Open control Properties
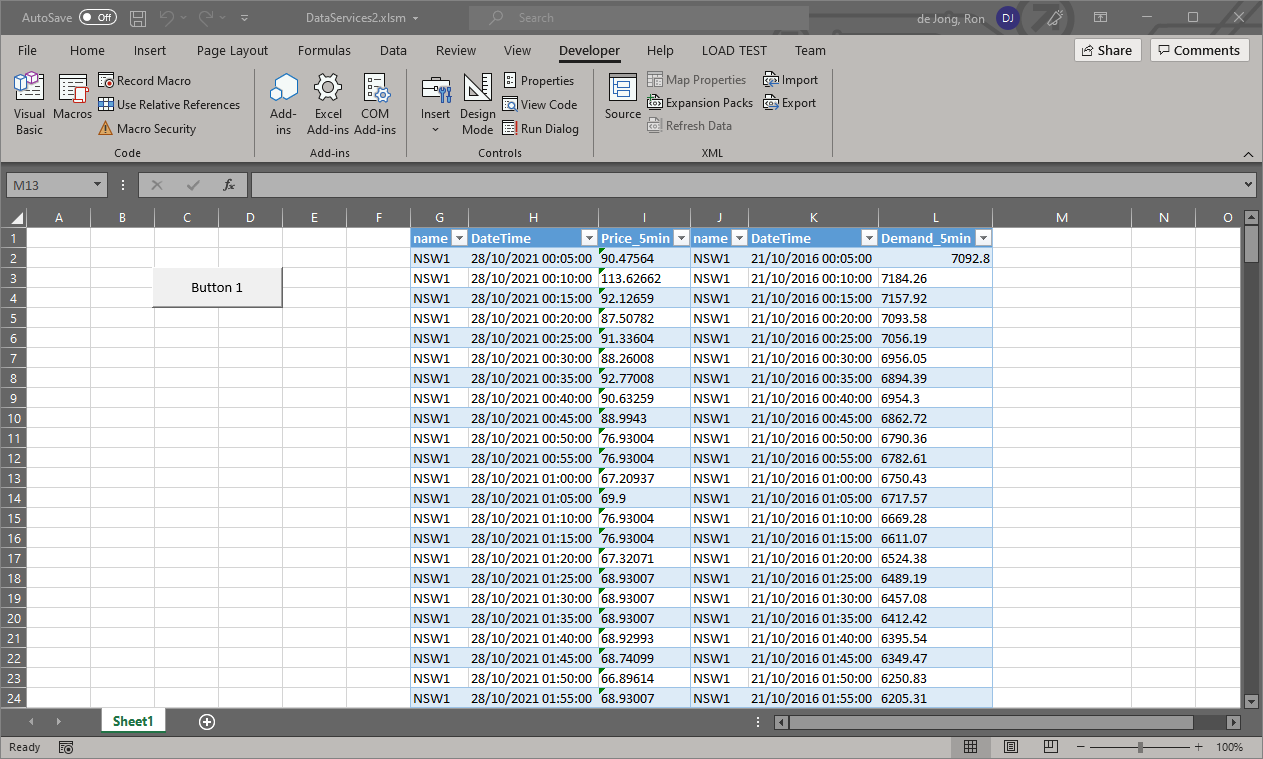Image resolution: width=1263 pixels, height=759 pixels. [x=538, y=81]
